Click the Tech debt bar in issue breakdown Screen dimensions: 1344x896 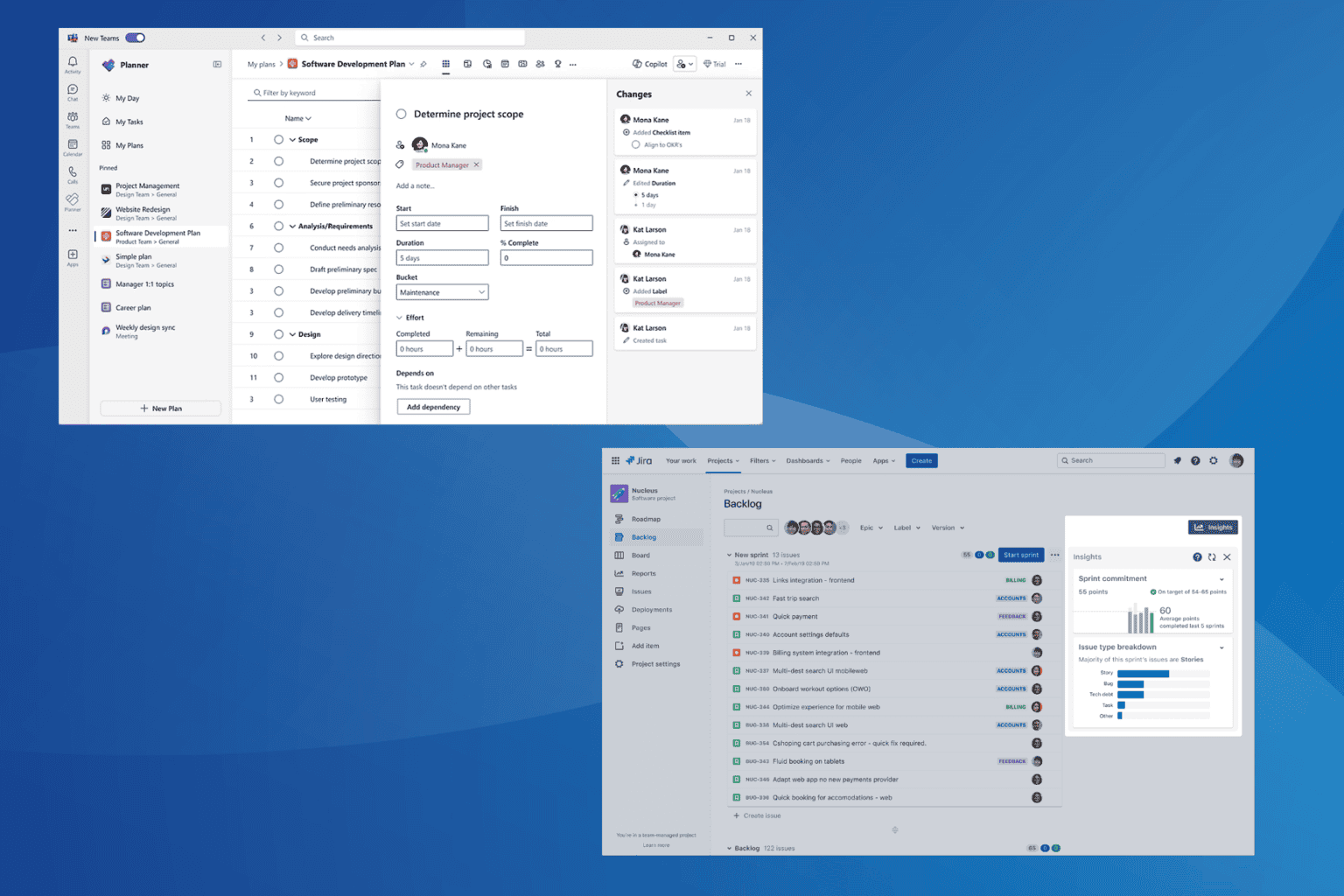(1130, 695)
